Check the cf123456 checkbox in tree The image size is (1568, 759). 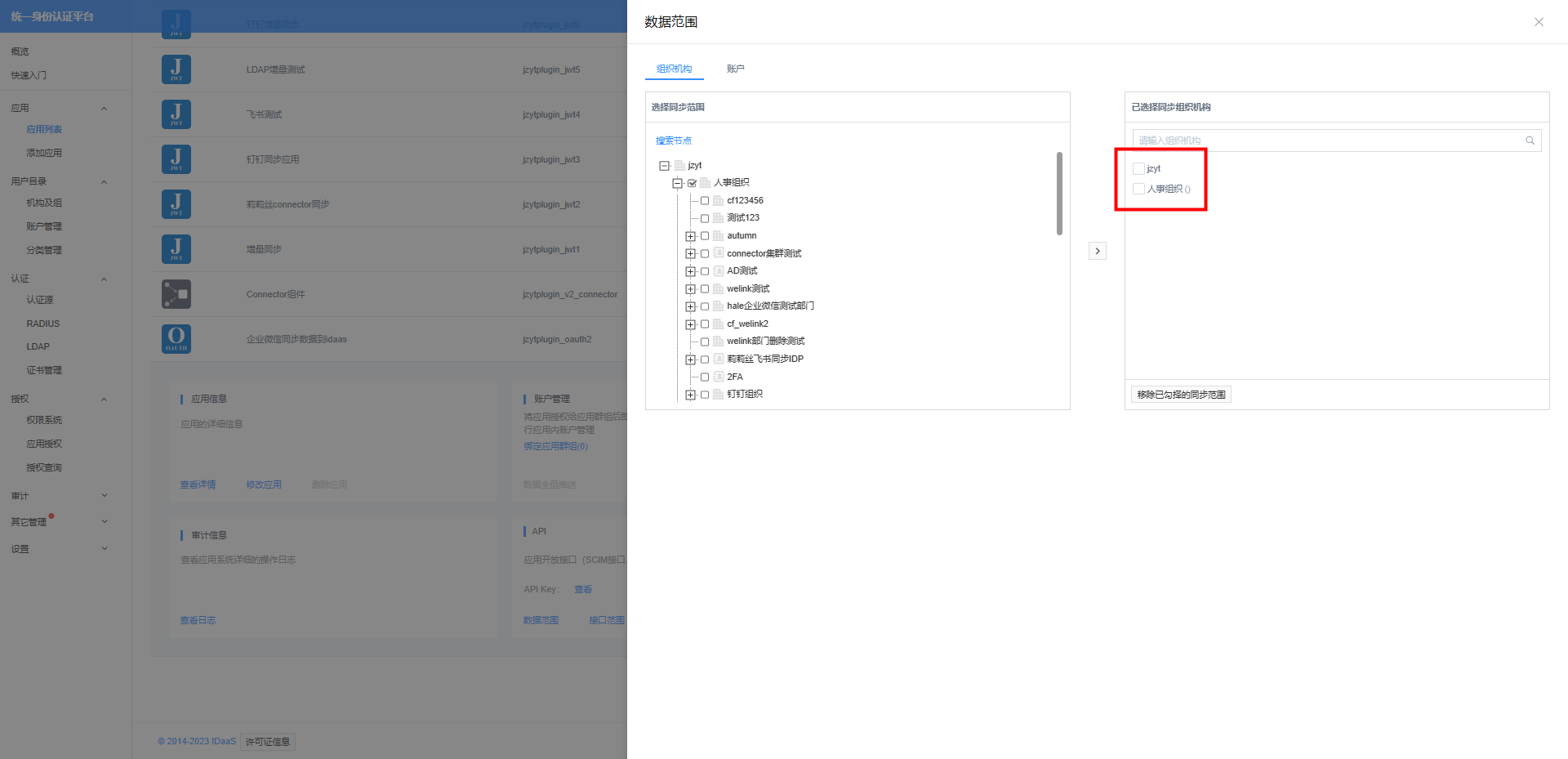click(705, 201)
